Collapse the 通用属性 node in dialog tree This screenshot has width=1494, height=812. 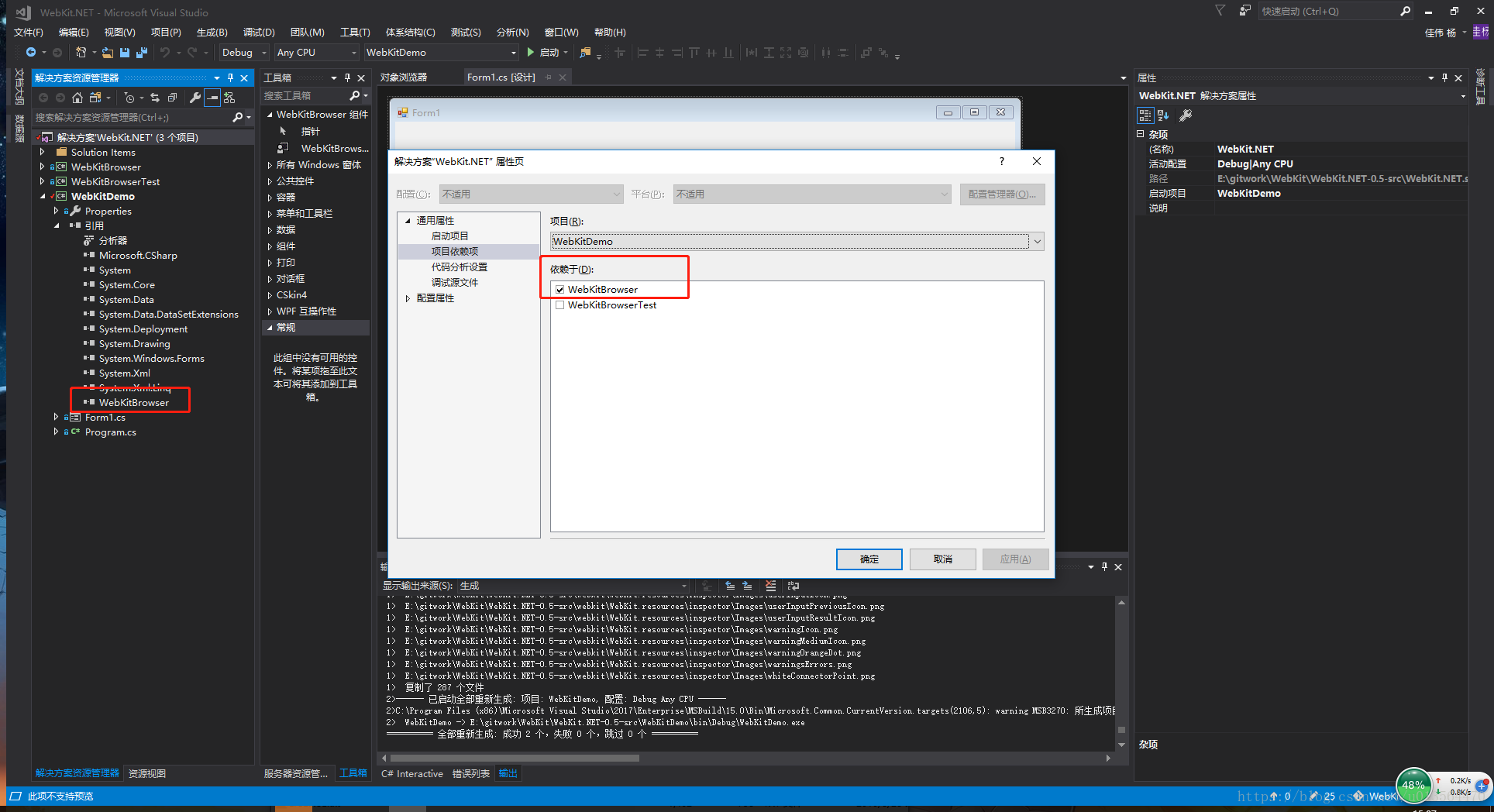coord(408,221)
